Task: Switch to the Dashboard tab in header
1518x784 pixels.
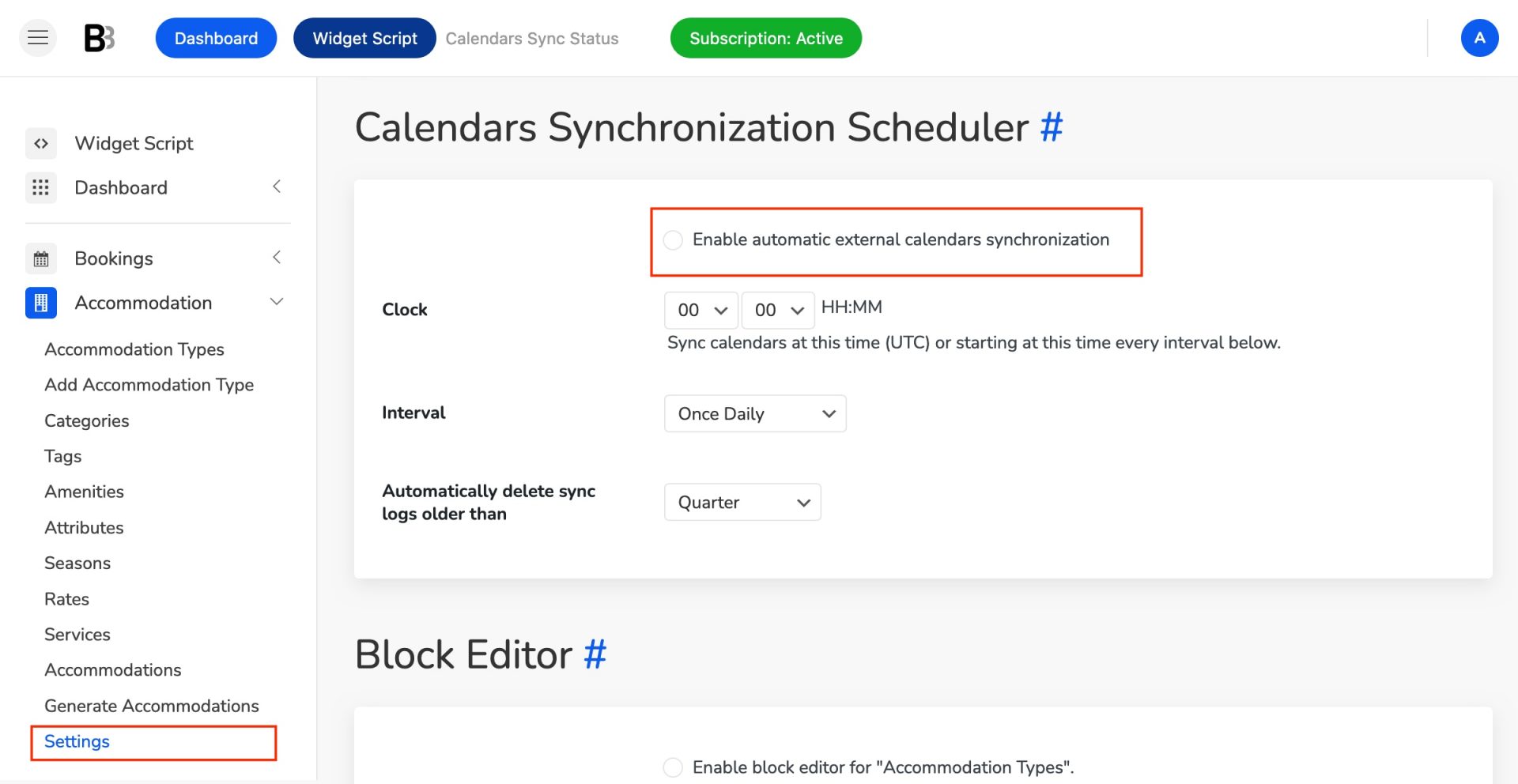Action: point(216,37)
